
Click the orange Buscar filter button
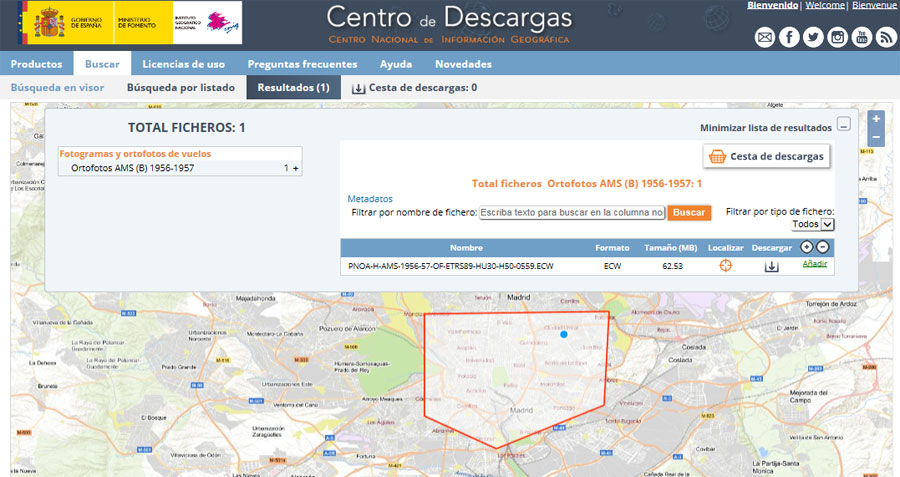pos(689,212)
